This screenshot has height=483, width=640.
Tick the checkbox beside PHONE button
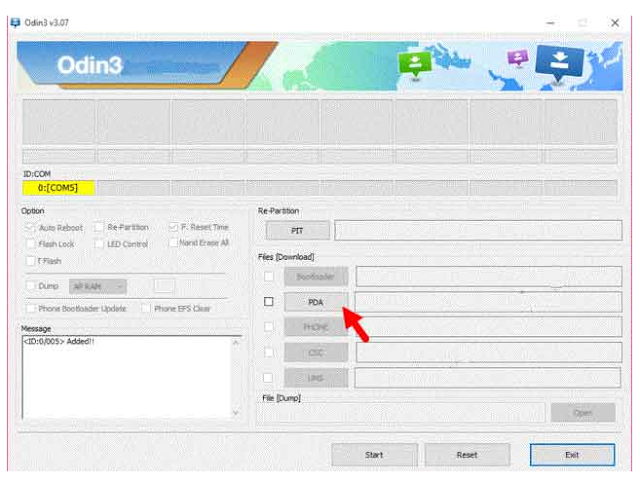tap(269, 327)
